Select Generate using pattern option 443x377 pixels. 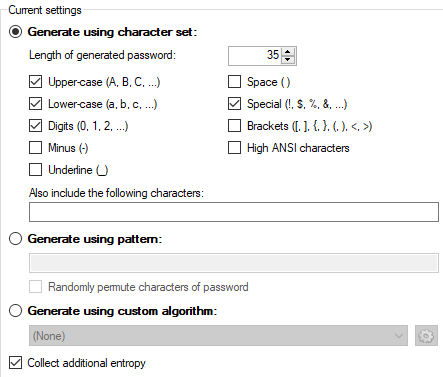point(15,239)
